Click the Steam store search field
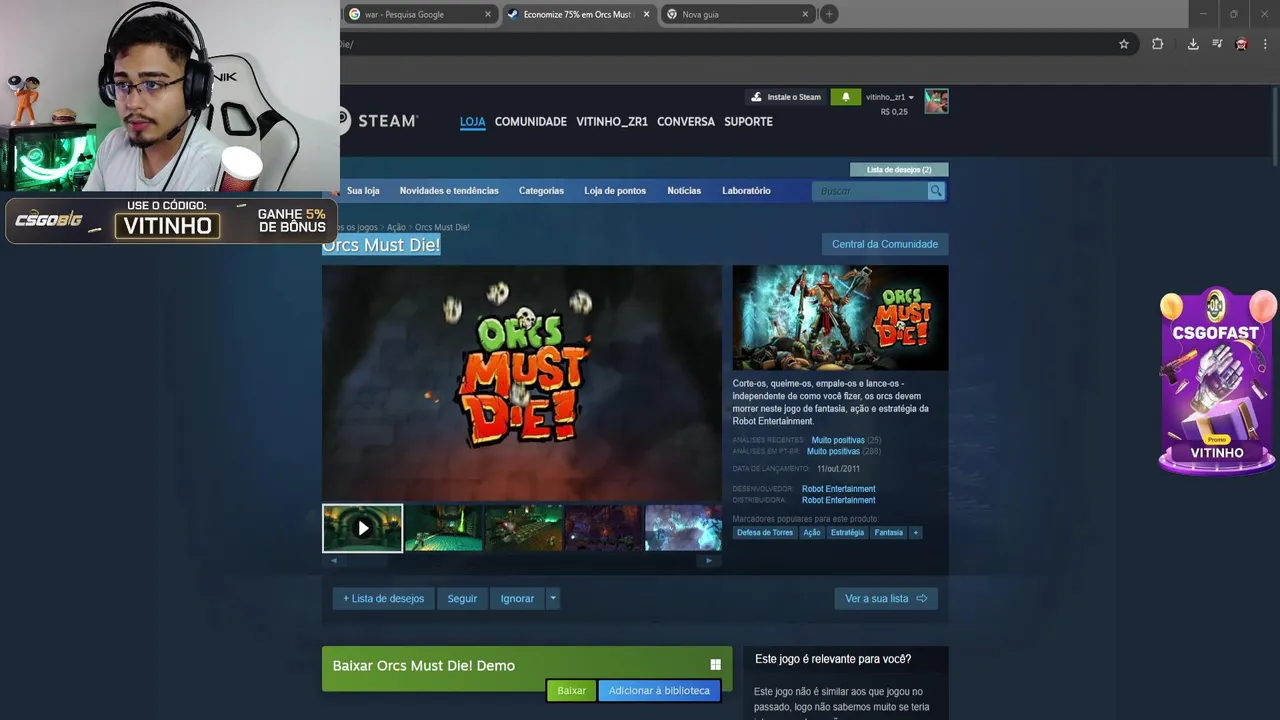 click(870, 191)
